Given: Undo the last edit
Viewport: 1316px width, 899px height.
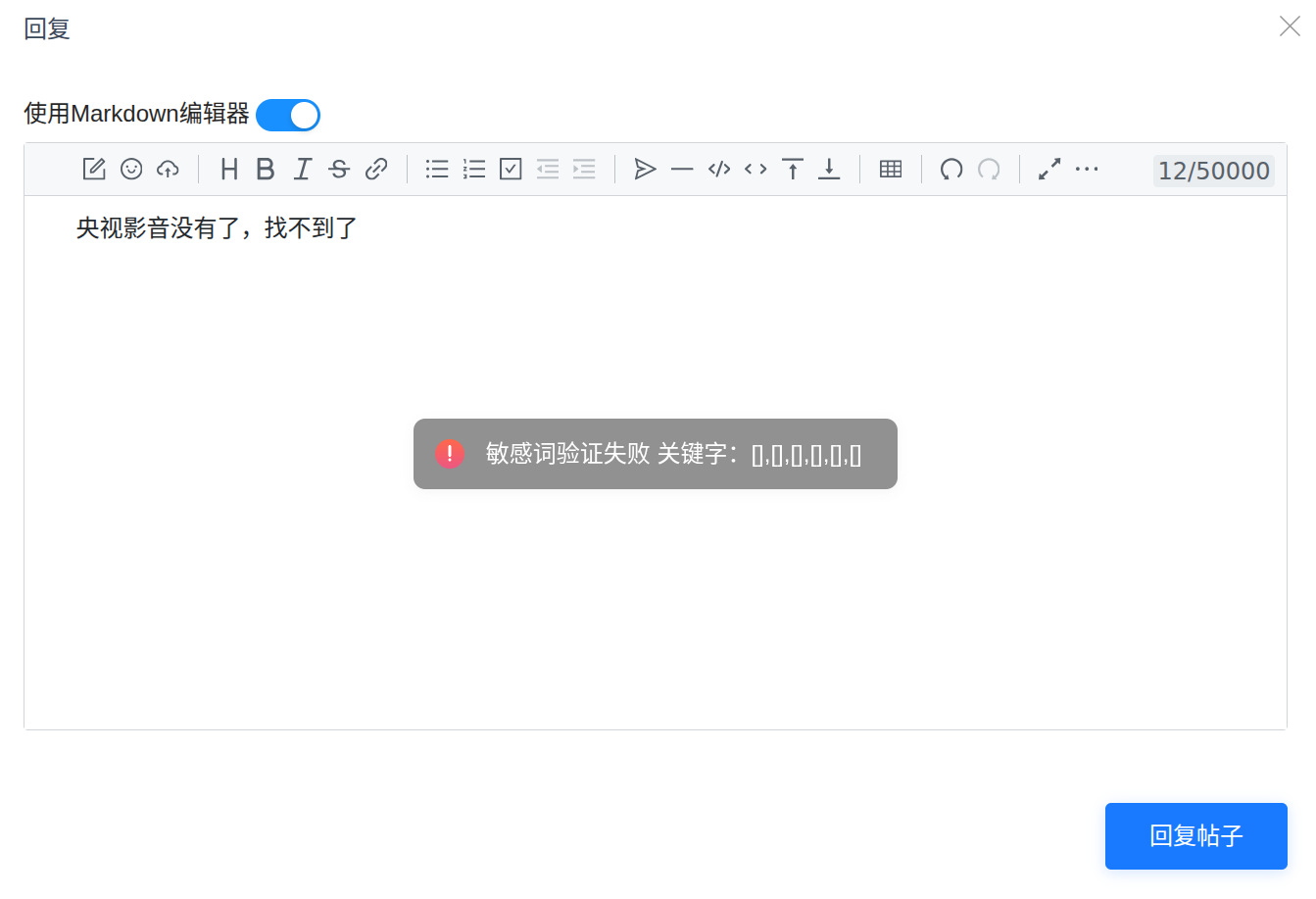Looking at the screenshot, I should point(951,169).
